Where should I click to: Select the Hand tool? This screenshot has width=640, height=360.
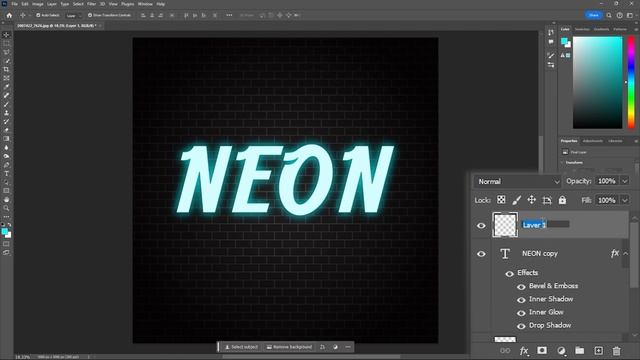click(6, 200)
